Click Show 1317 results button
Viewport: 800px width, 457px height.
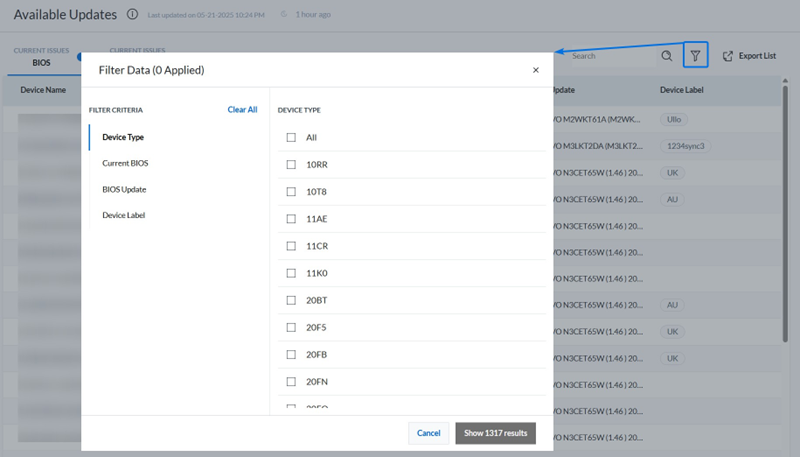[x=495, y=433]
